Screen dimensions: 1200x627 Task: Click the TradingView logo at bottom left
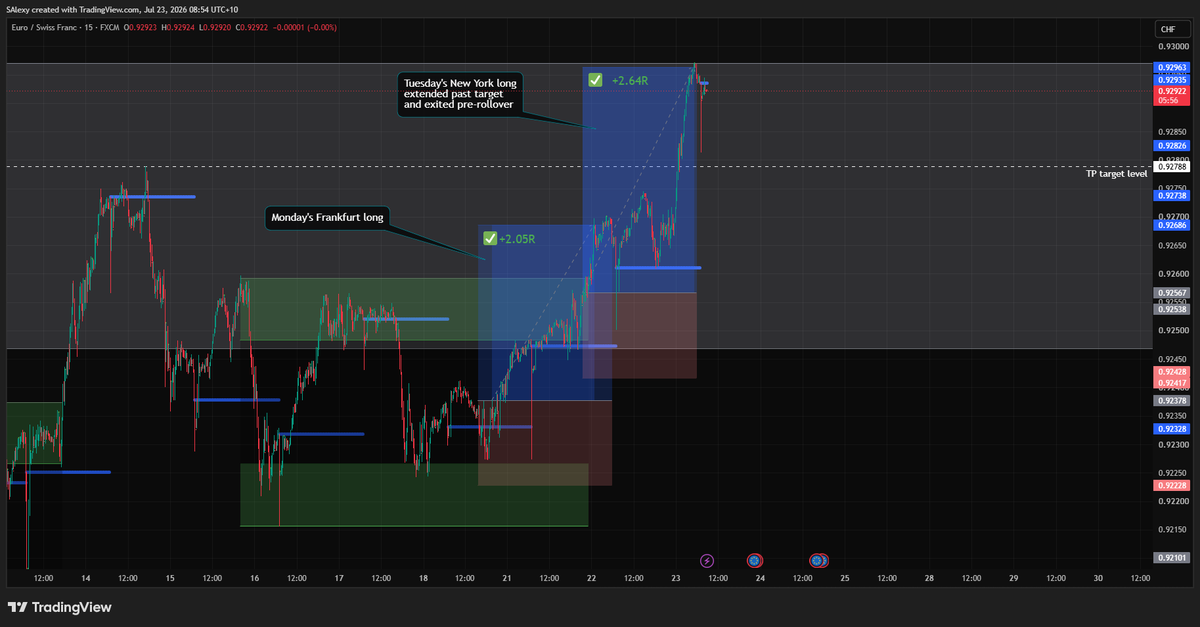pyautogui.click(x=59, y=607)
